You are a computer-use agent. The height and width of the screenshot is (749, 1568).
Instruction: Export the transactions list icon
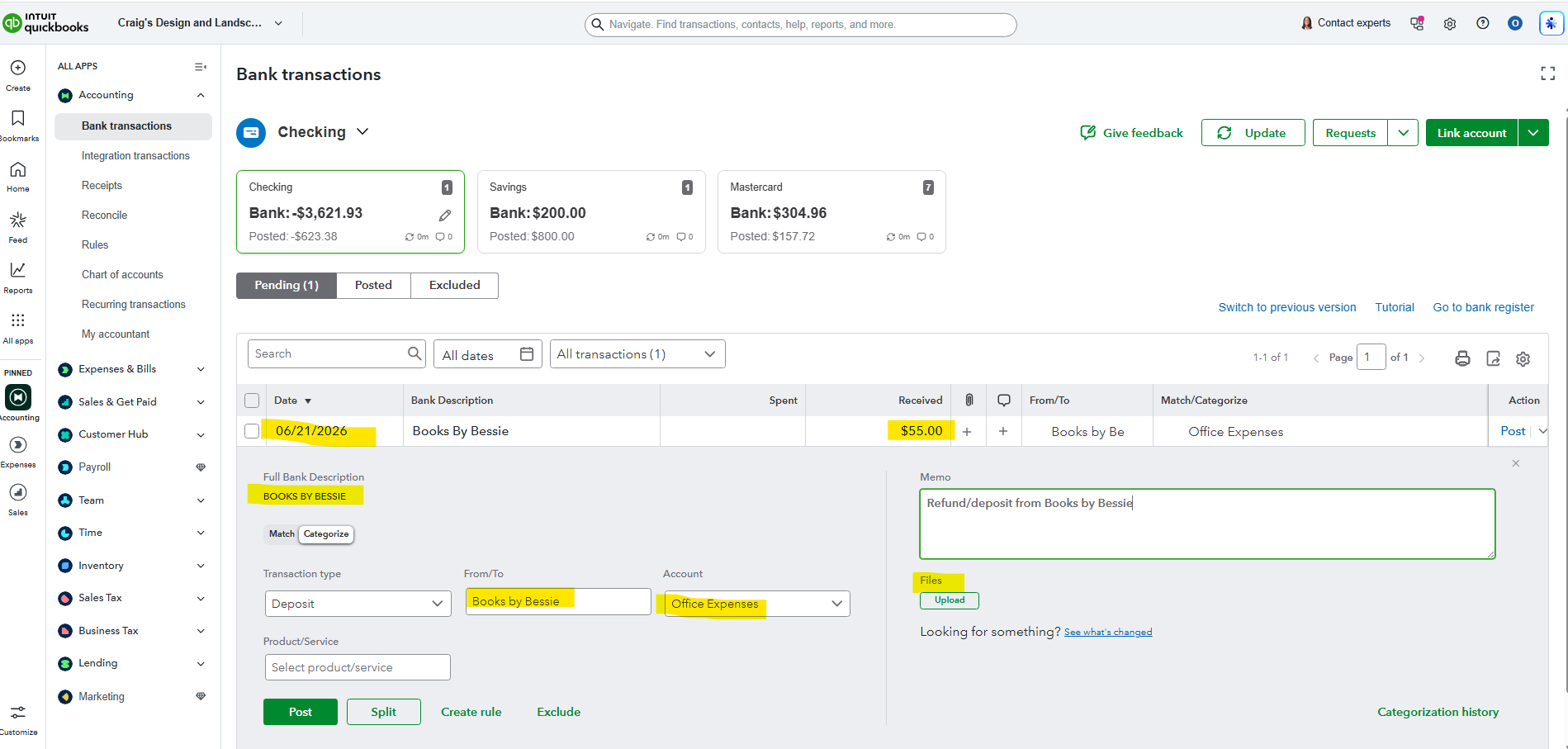[1493, 358]
